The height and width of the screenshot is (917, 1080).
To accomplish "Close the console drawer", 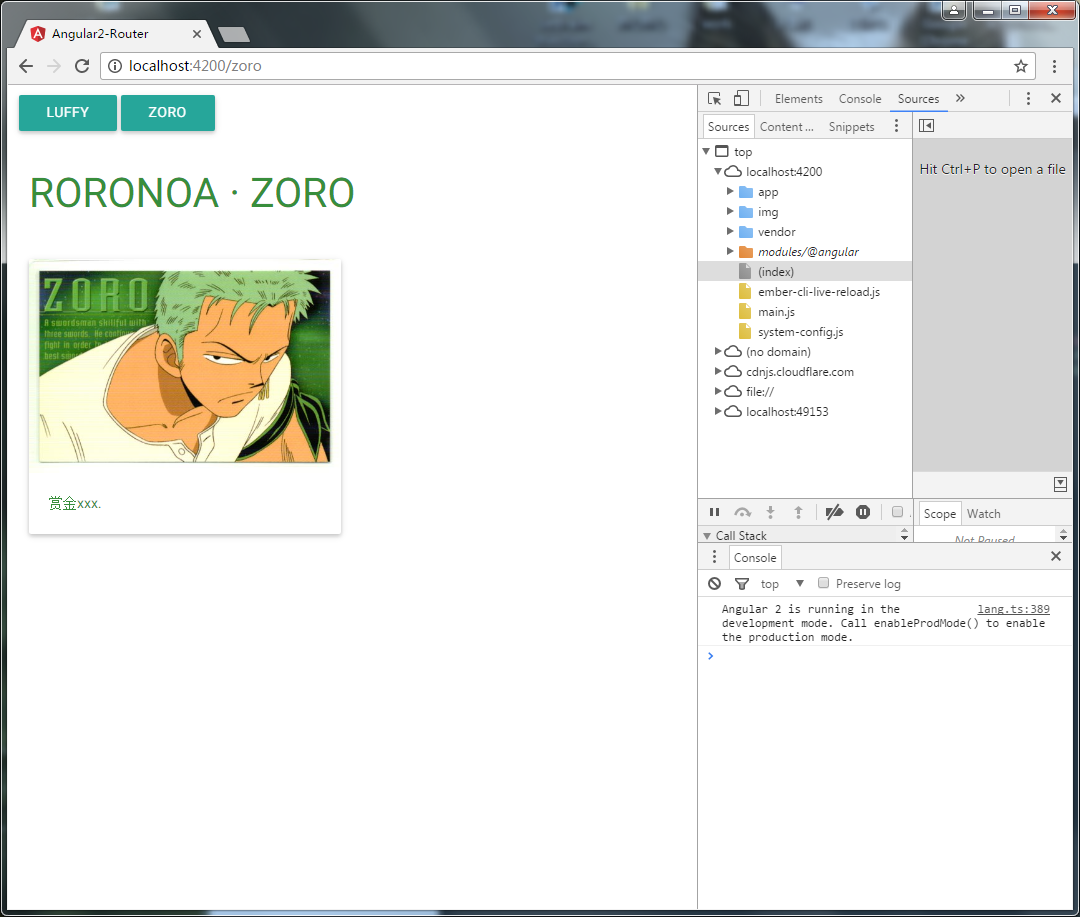I will point(1056,556).
